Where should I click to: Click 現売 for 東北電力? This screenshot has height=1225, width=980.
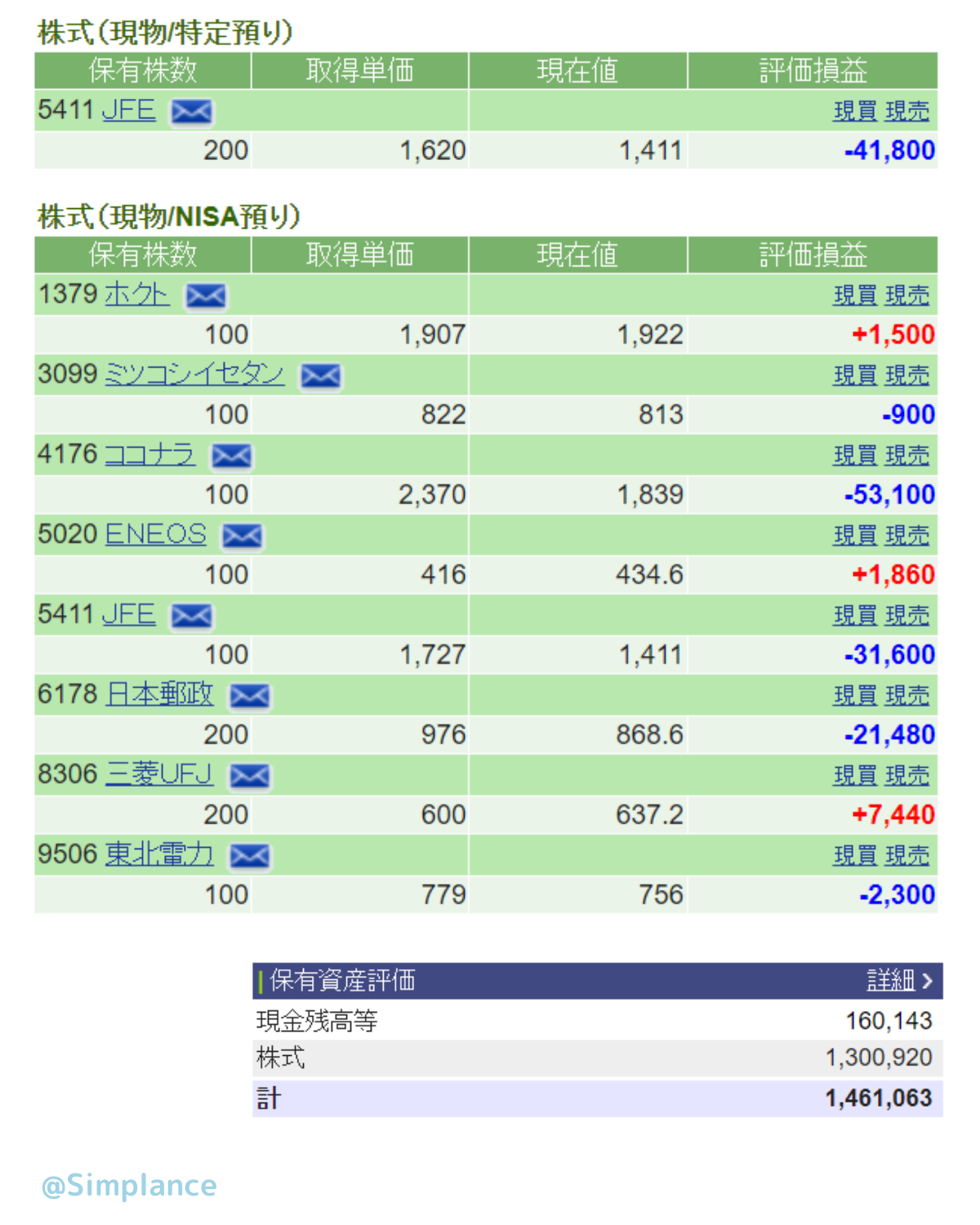(x=907, y=856)
